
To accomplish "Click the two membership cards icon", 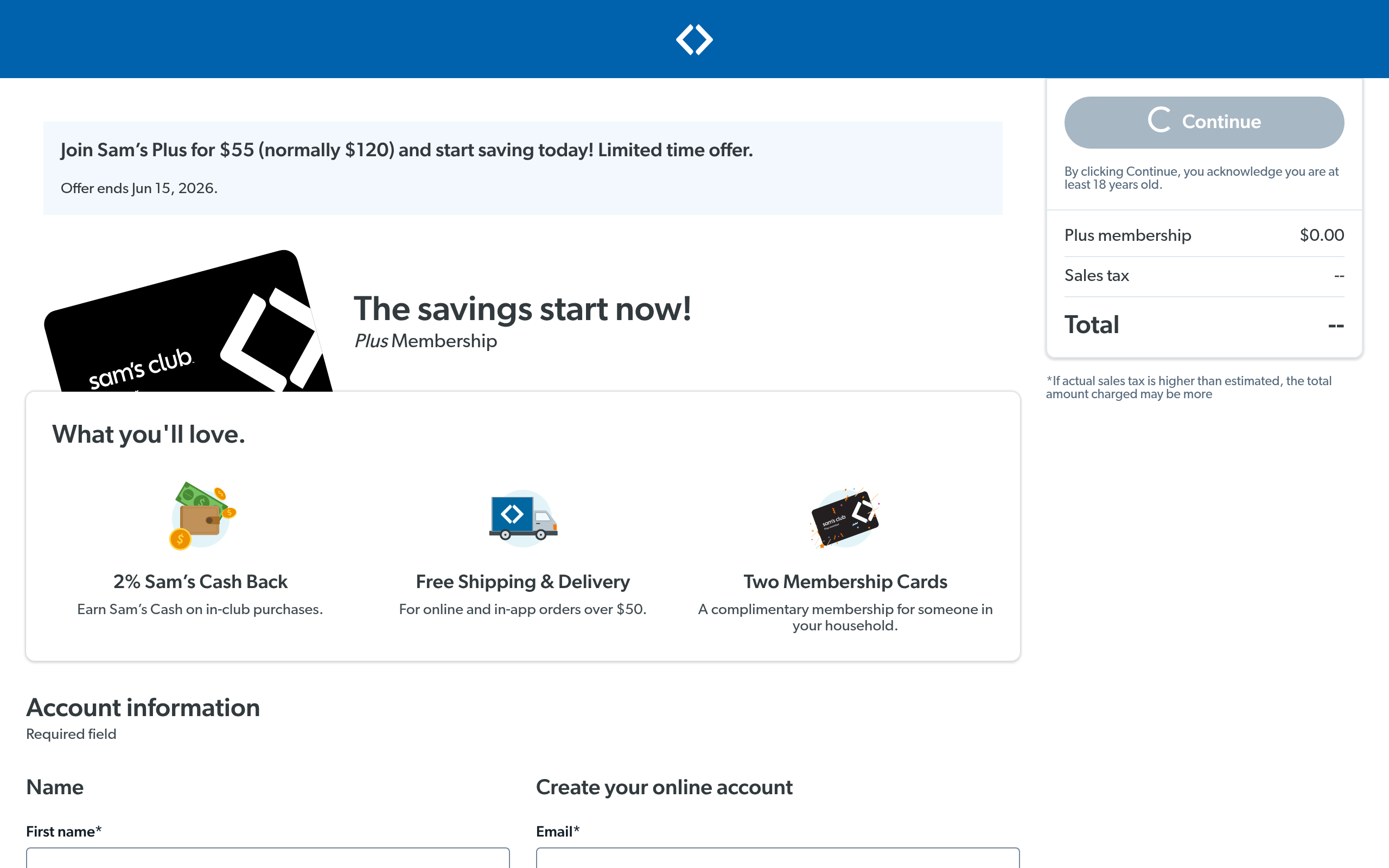I will click(845, 518).
